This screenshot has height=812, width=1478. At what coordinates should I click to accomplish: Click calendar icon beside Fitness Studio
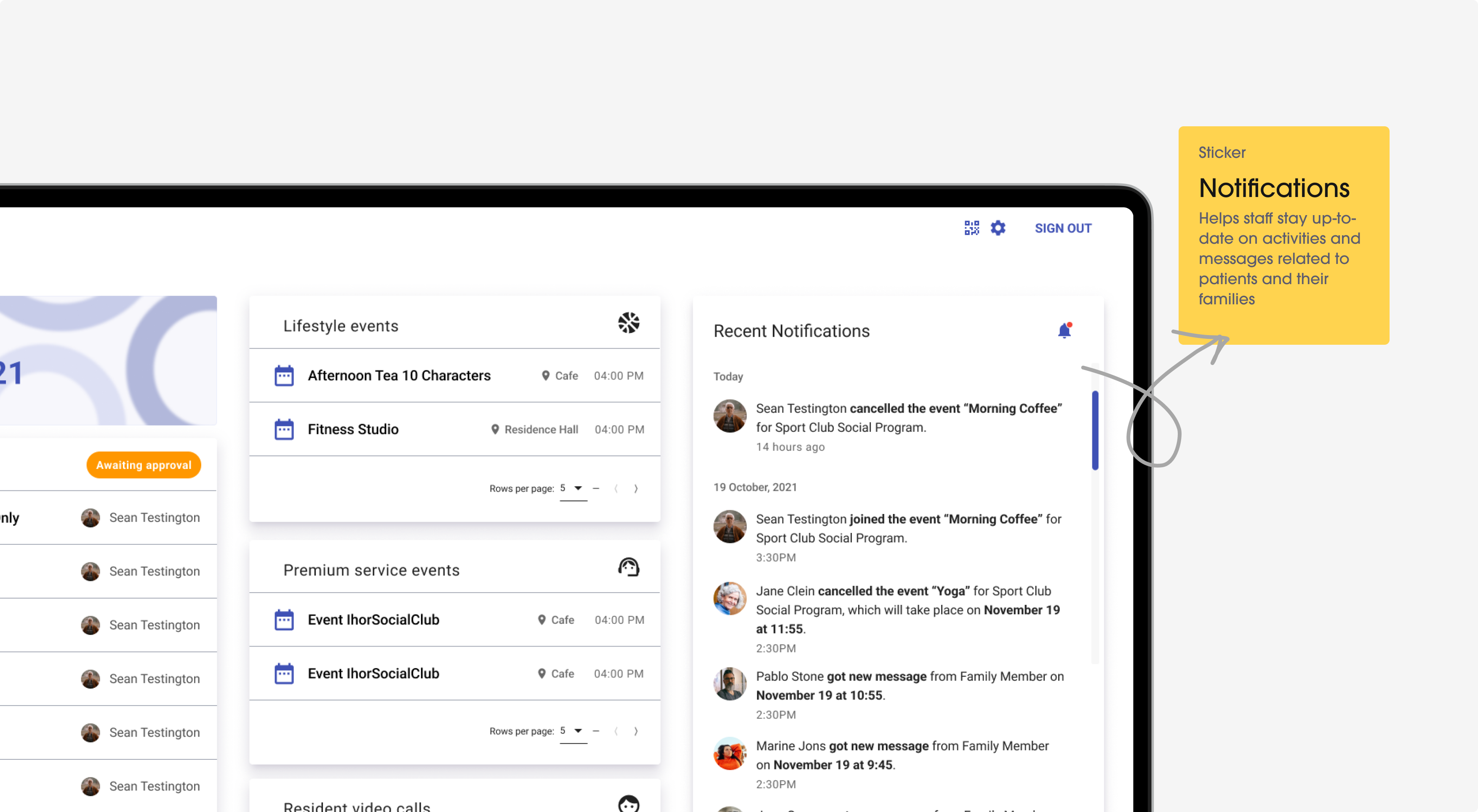click(284, 429)
